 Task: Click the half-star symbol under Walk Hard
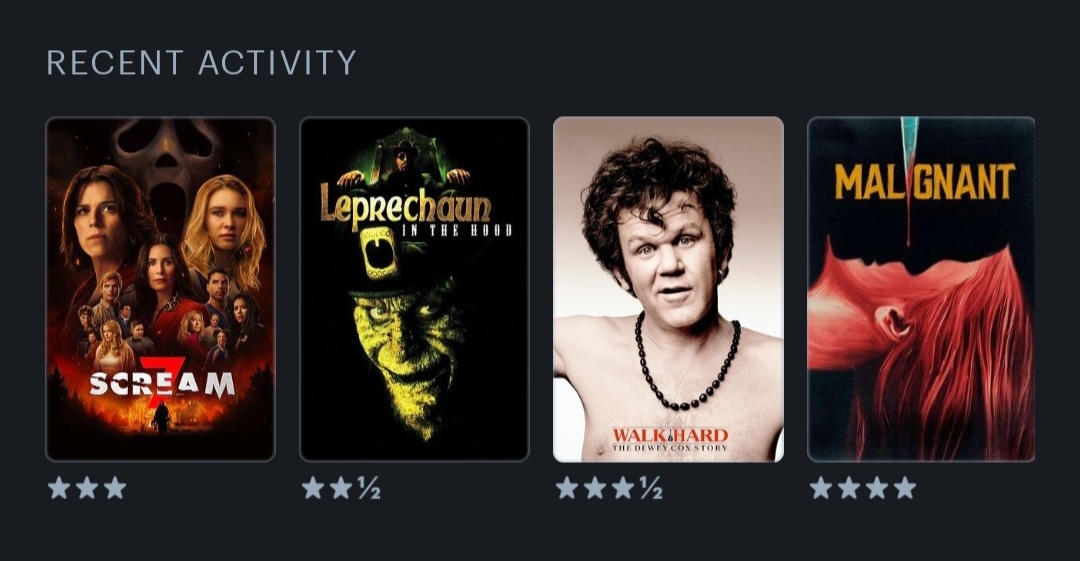(x=650, y=488)
